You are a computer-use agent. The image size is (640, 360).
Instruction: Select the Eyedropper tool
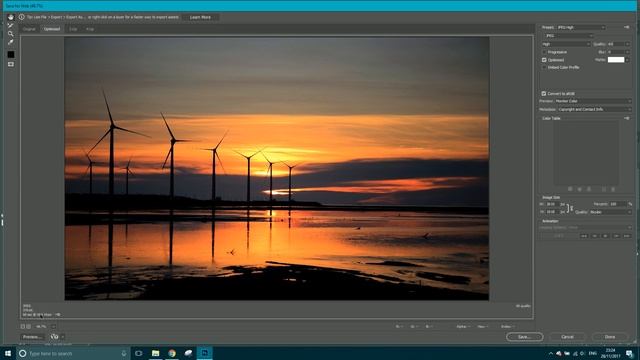pos(11,42)
